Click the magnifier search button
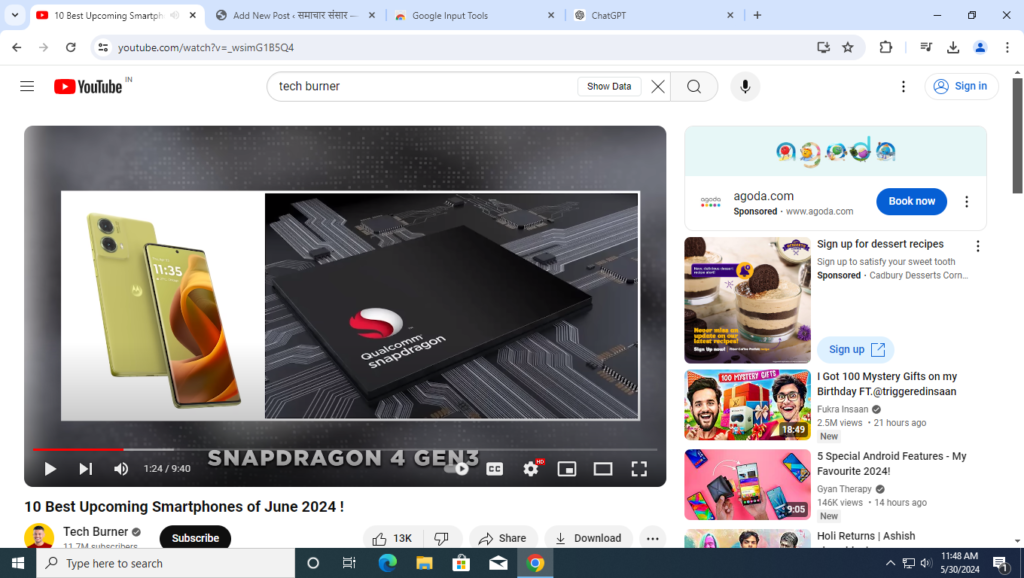Screen dimensions: 1024x578 pos(694,86)
